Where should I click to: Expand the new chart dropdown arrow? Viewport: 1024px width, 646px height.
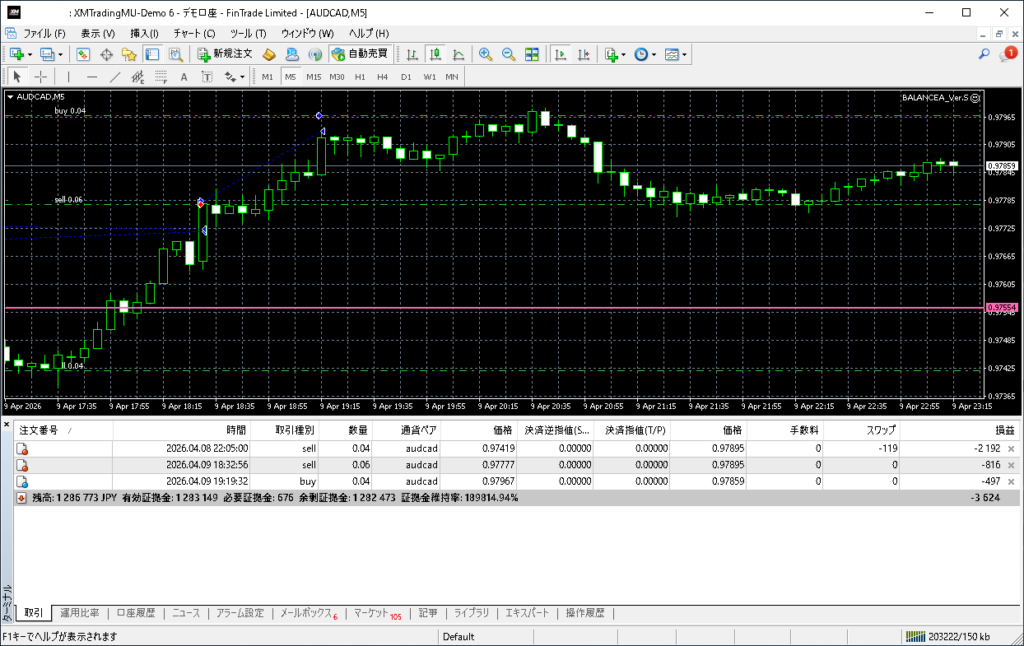[x=30, y=54]
